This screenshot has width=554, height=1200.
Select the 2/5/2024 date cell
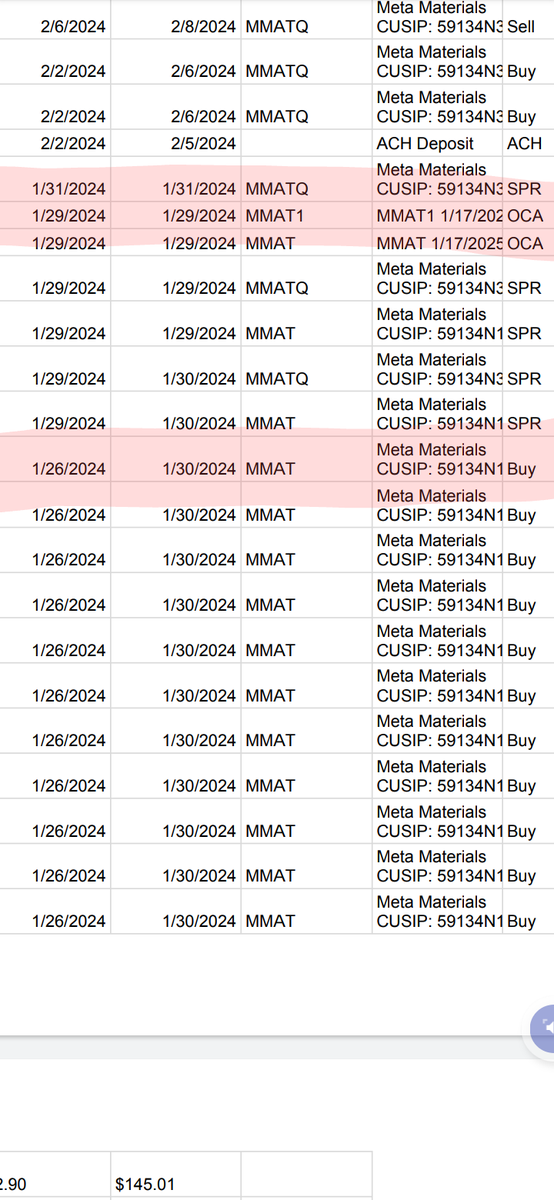176,143
